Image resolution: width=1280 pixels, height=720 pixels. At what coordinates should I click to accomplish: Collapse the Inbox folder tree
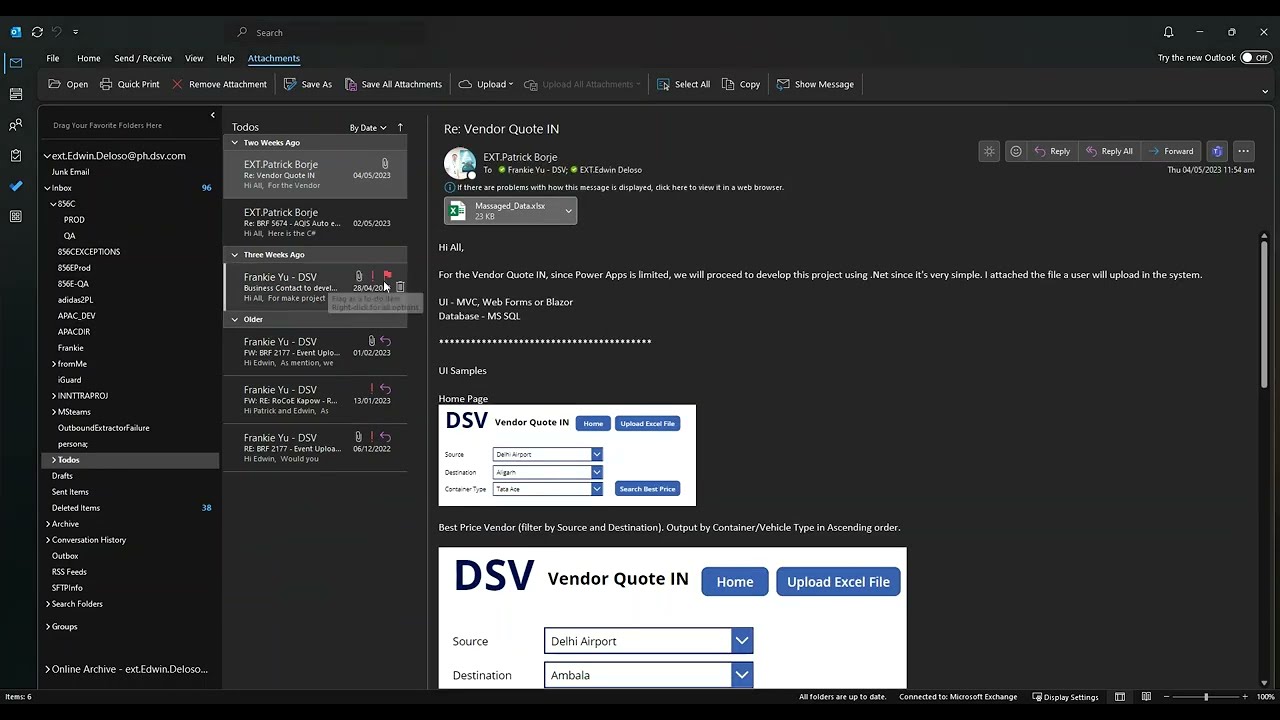click(47, 188)
